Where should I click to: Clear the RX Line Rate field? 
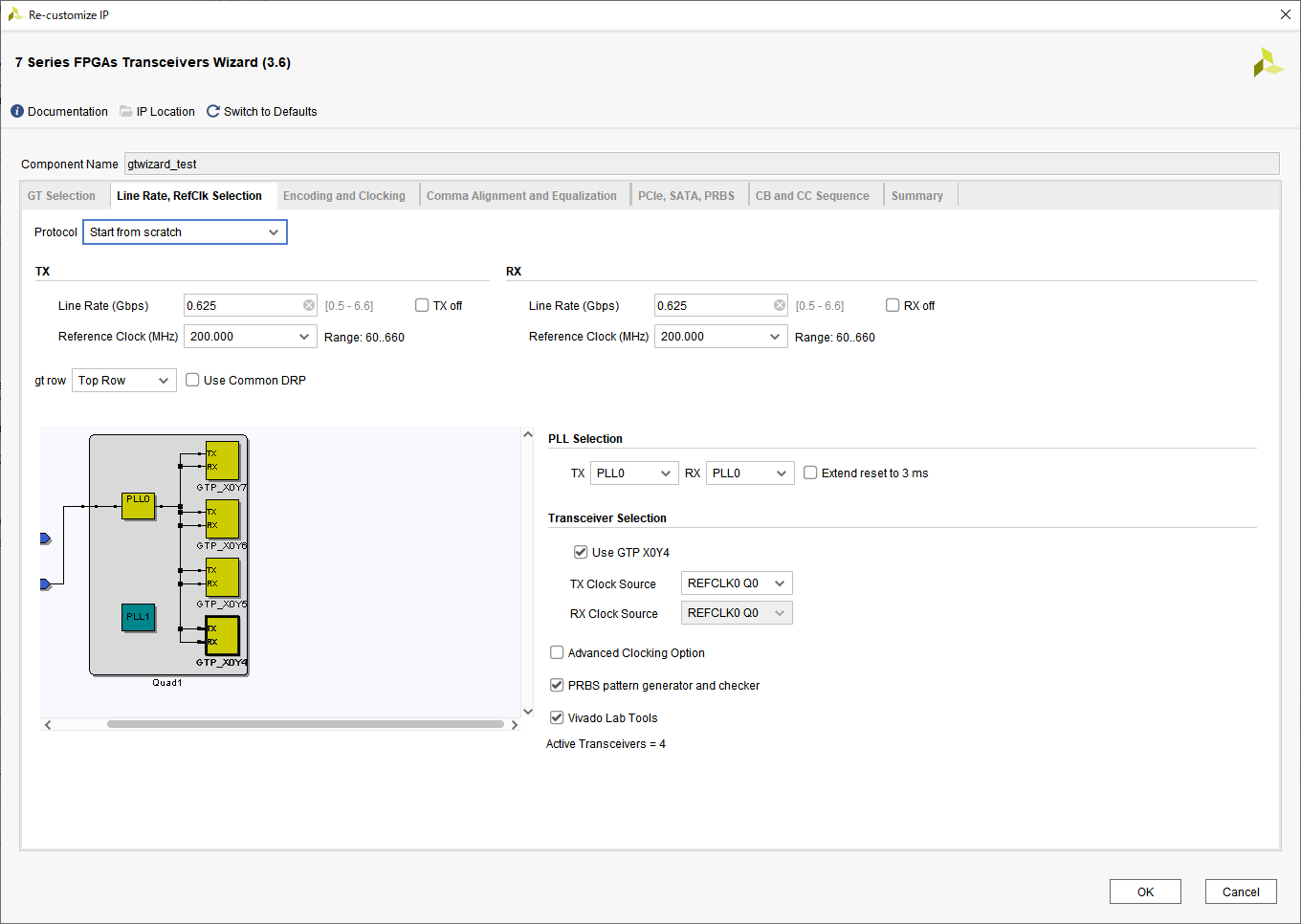coord(780,305)
